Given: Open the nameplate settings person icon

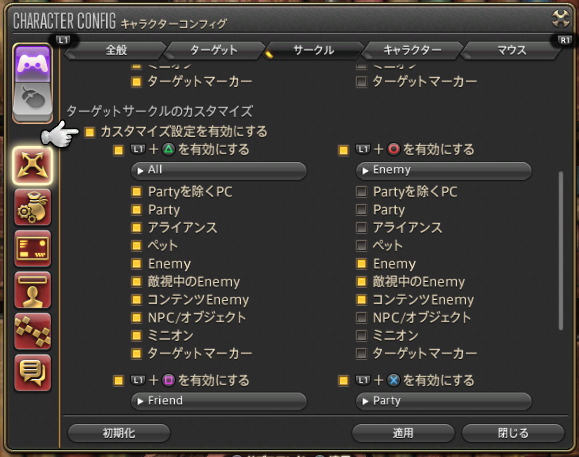Looking at the screenshot, I should click(x=32, y=290).
